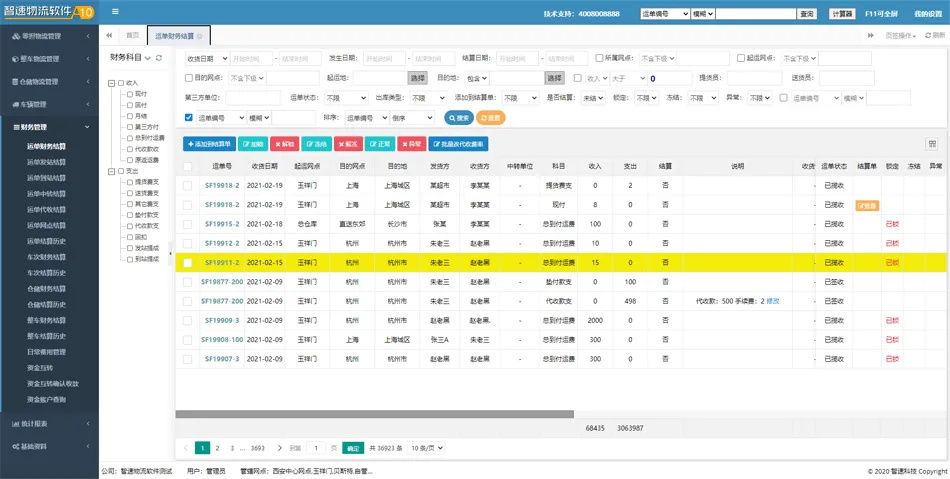Click the horizontal scrollbar under the table
This screenshot has height=479, width=950.
click(374, 415)
